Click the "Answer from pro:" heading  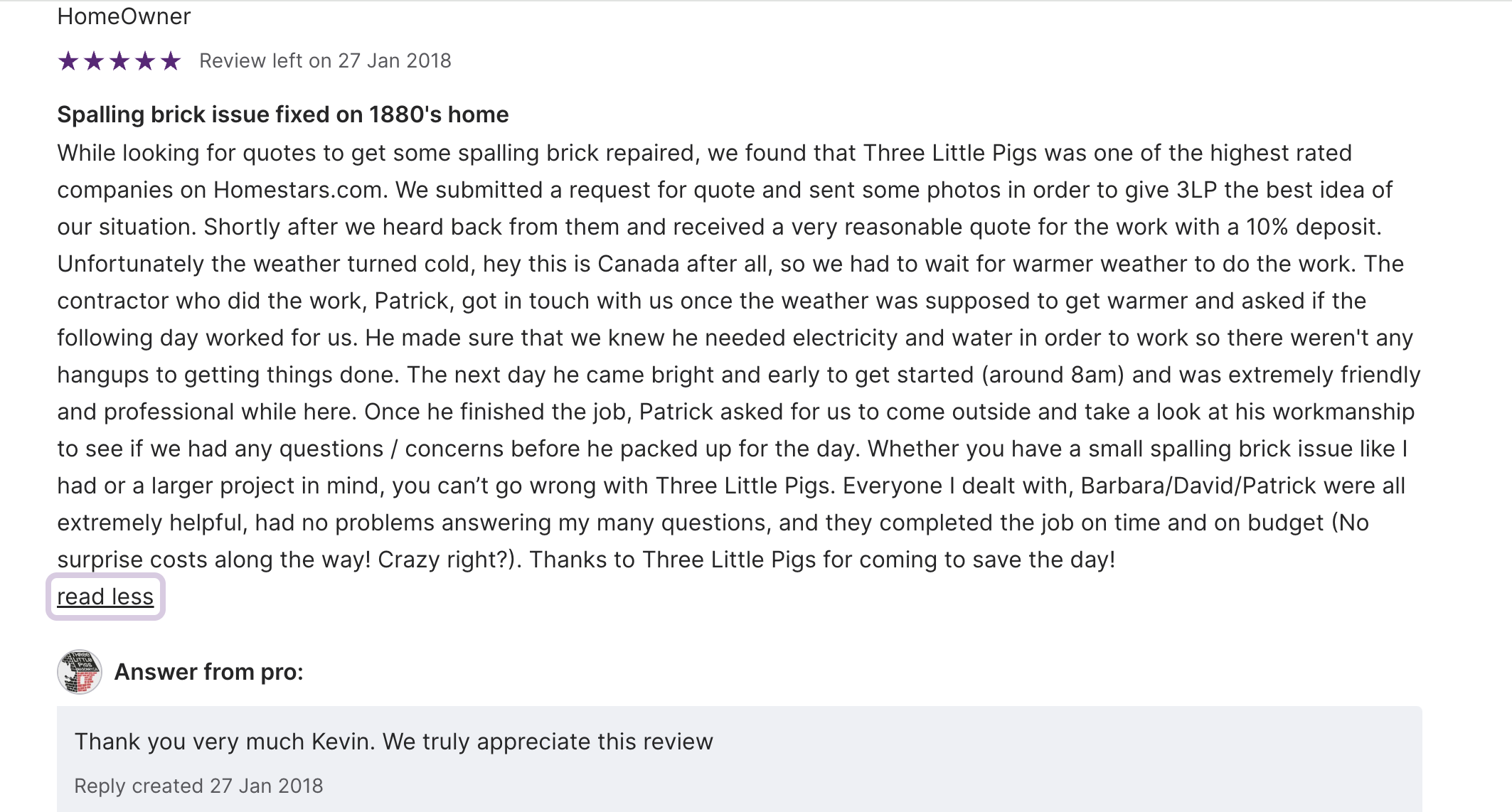[x=209, y=672]
